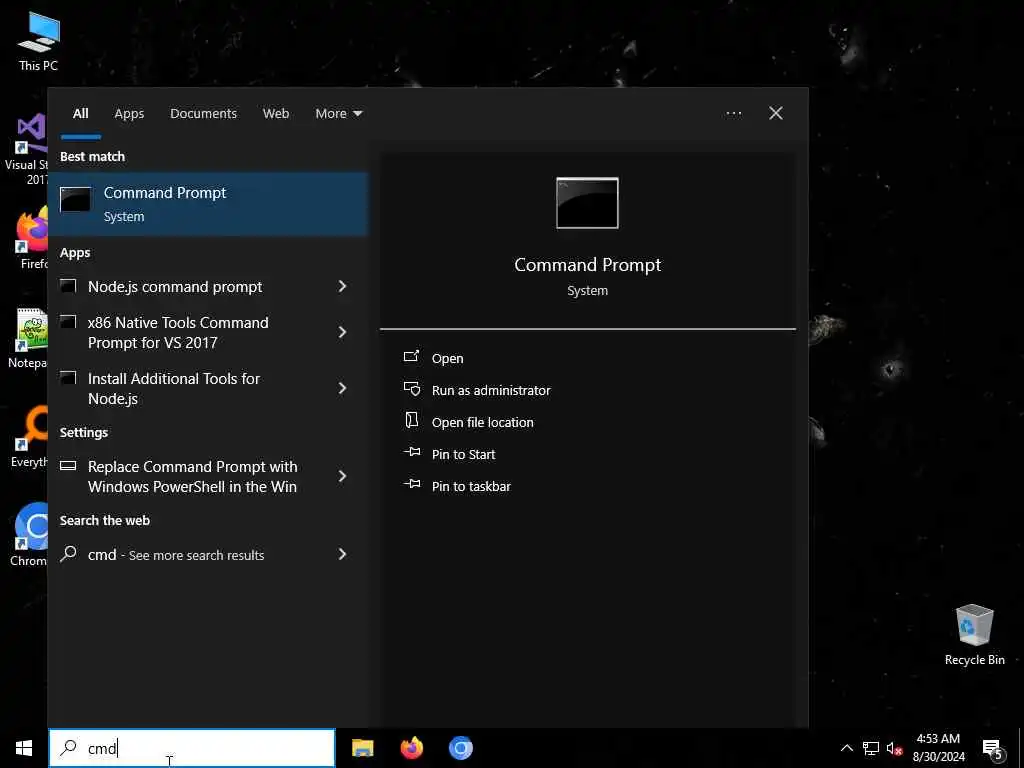Switch to the Web tab
The height and width of the screenshot is (768, 1024).
point(276,114)
